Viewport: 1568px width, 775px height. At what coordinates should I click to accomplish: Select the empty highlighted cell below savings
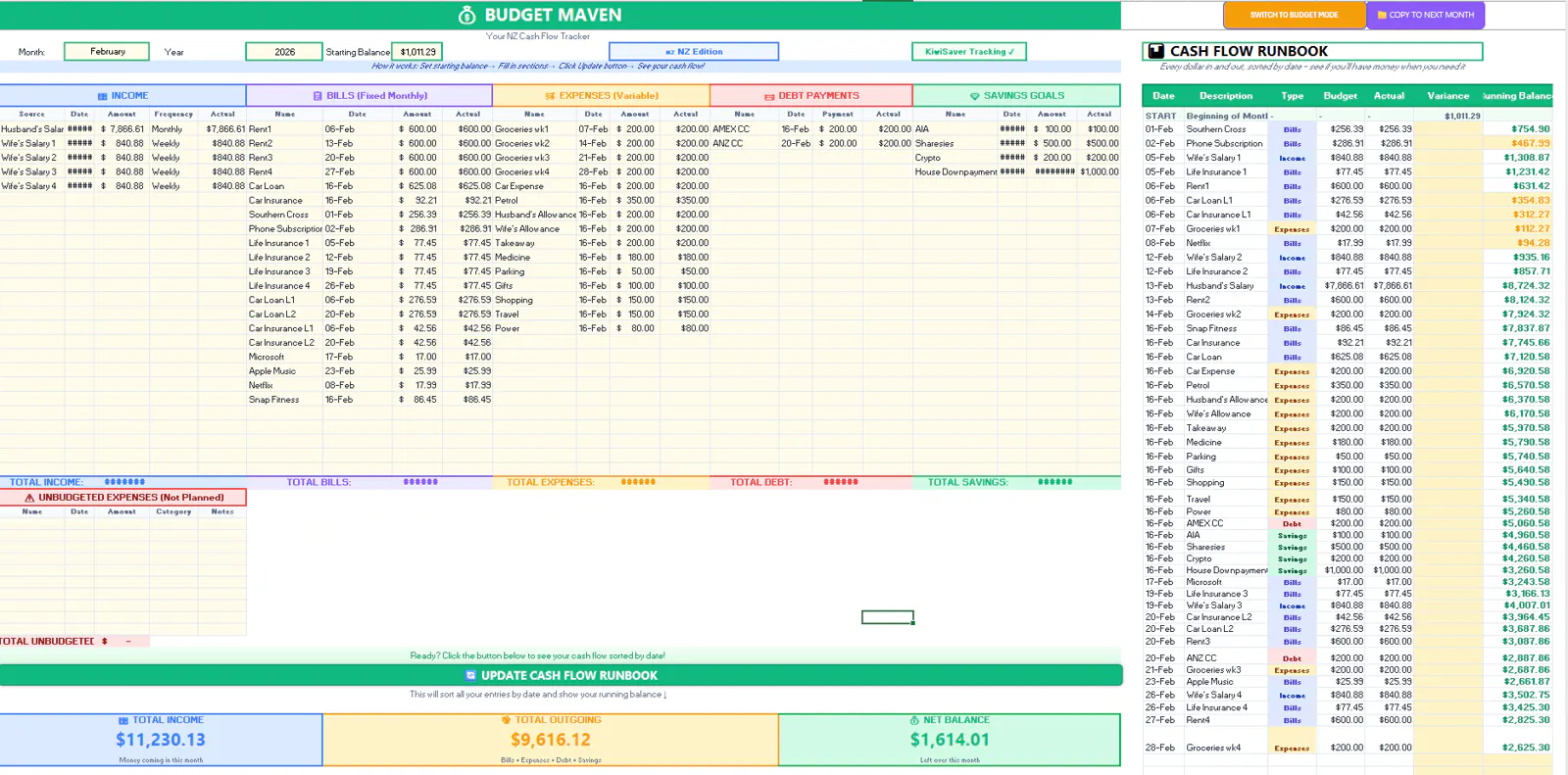click(x=888, y=617)
